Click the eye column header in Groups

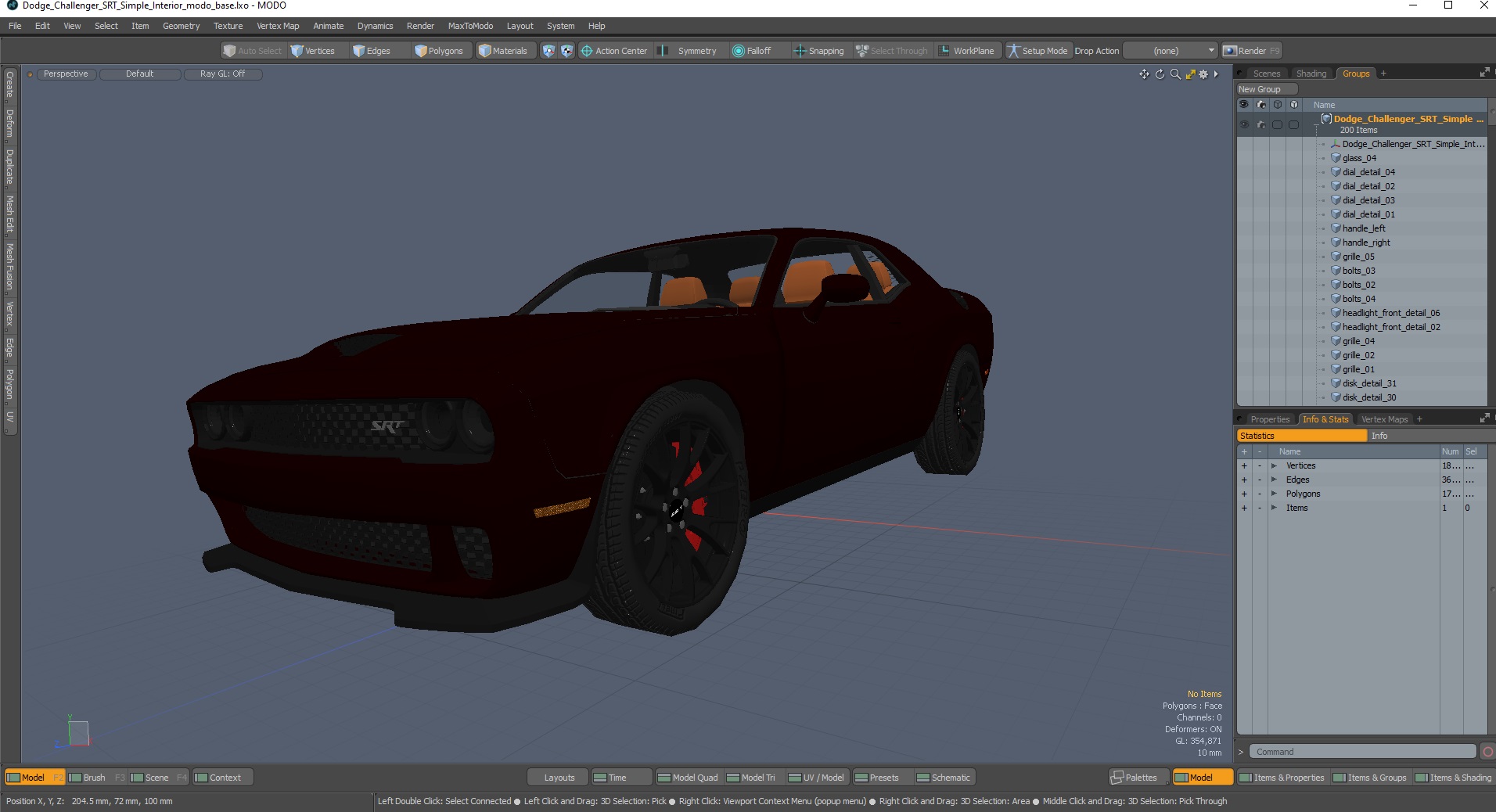pyautogui.click(x=1244, y=105)
